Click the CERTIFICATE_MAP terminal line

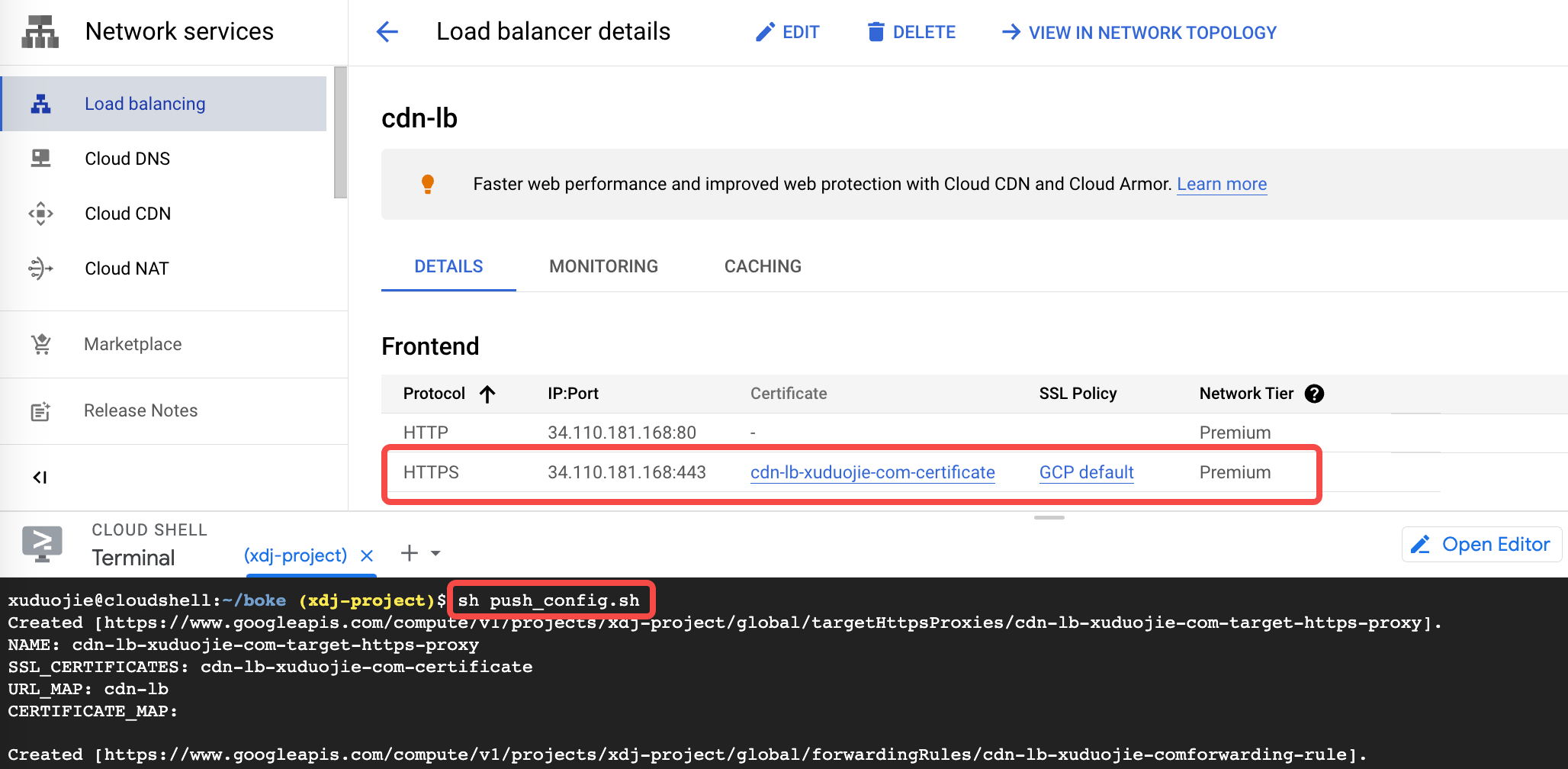pyautogui.click(x=92, y=711)
